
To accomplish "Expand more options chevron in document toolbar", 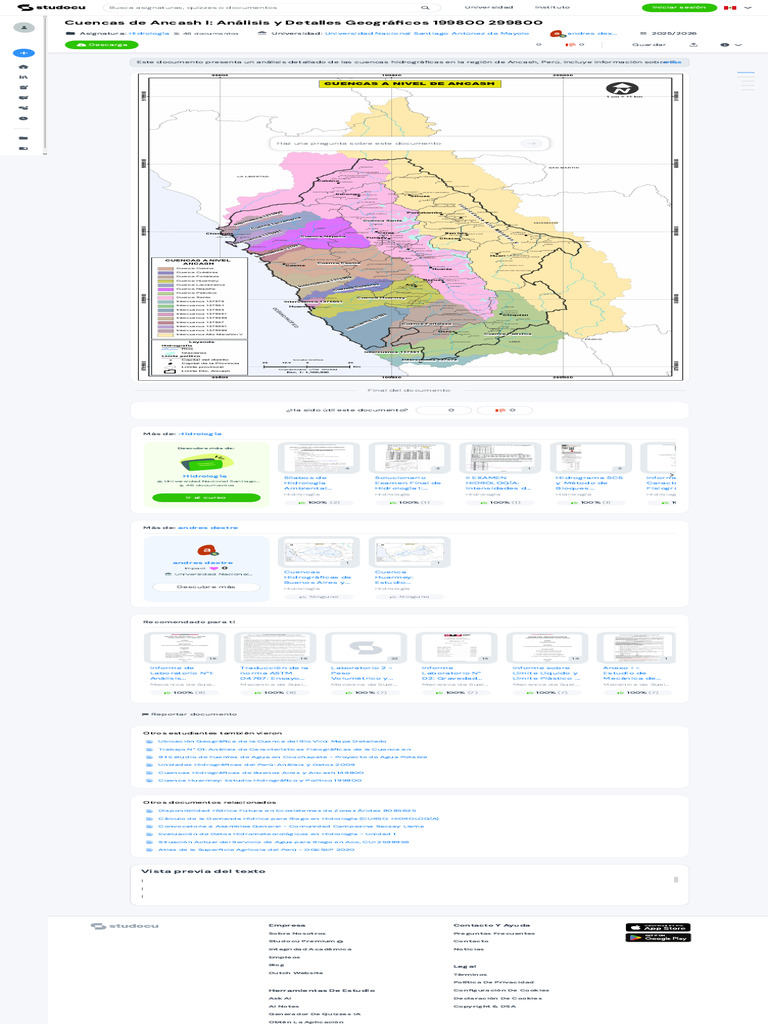I will [738, 44].
